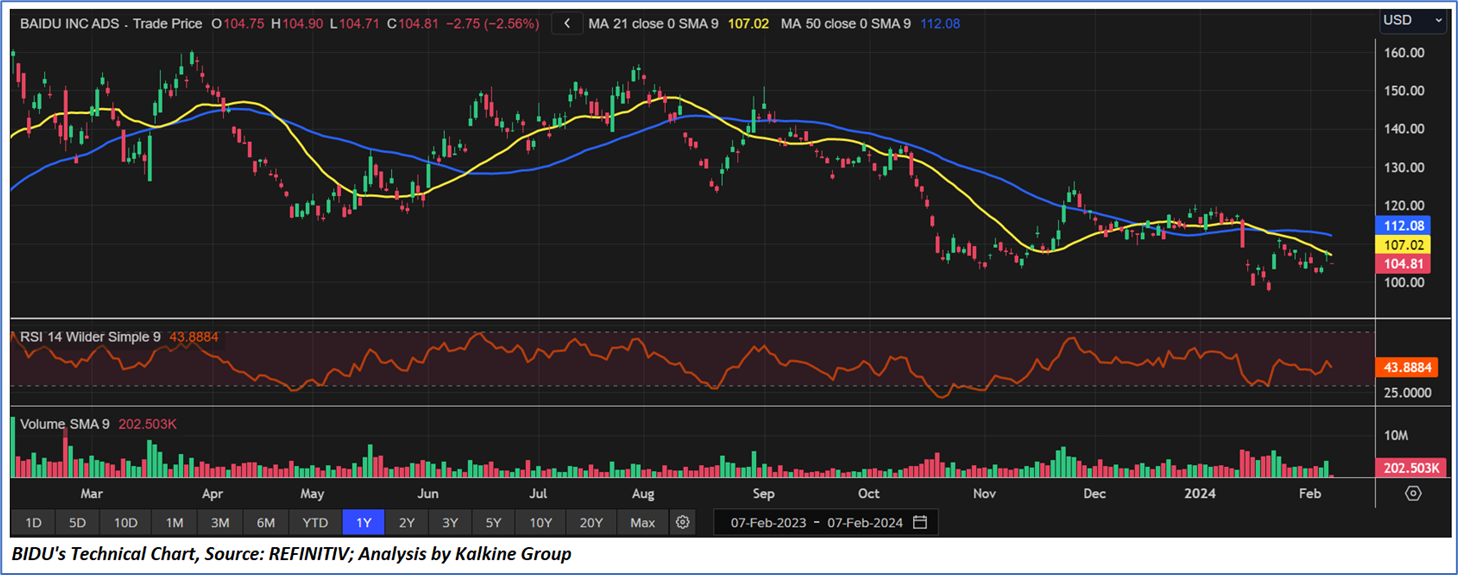Select the 3Y time range

pos(451,523)
